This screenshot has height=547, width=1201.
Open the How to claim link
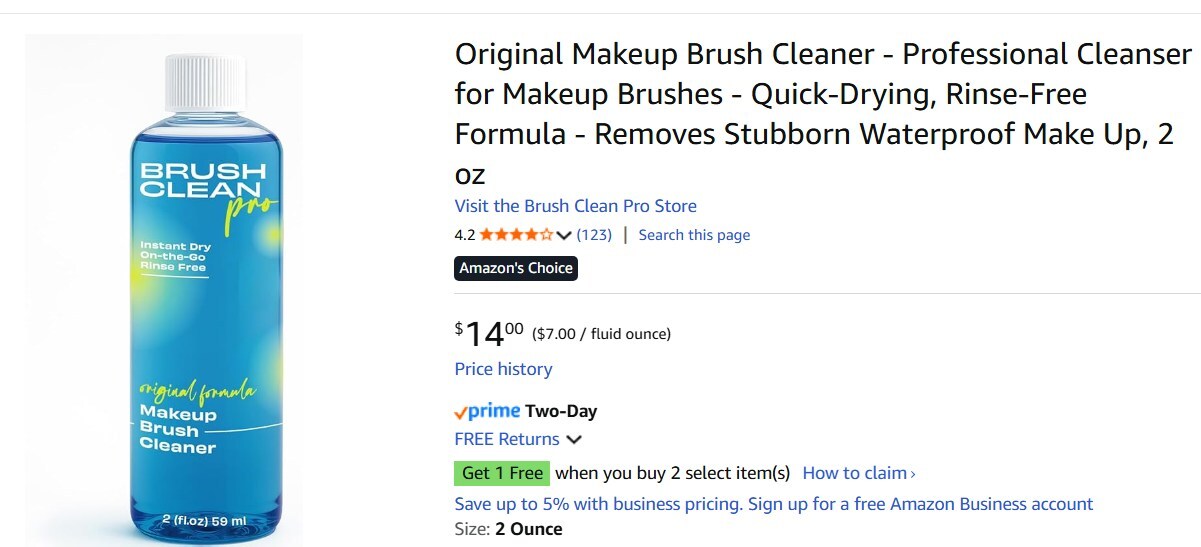point(855,473)
